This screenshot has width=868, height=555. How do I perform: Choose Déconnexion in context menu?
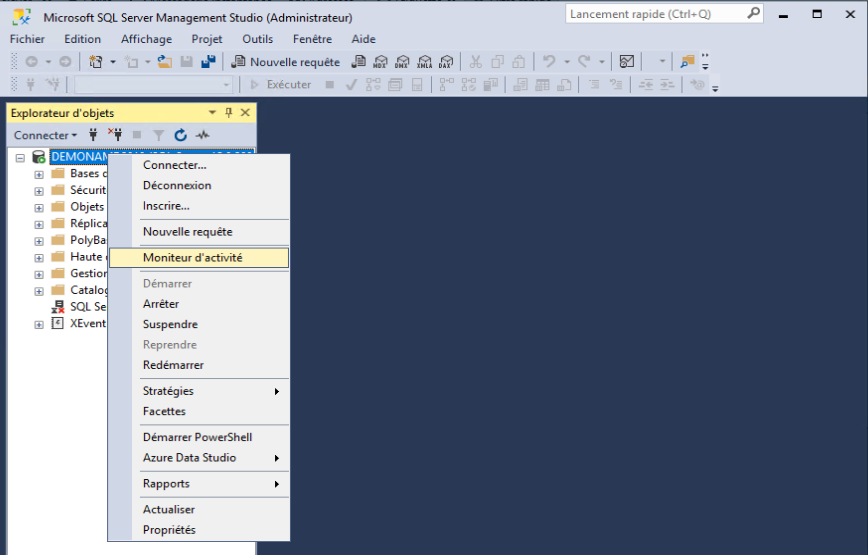coord(199,185)
